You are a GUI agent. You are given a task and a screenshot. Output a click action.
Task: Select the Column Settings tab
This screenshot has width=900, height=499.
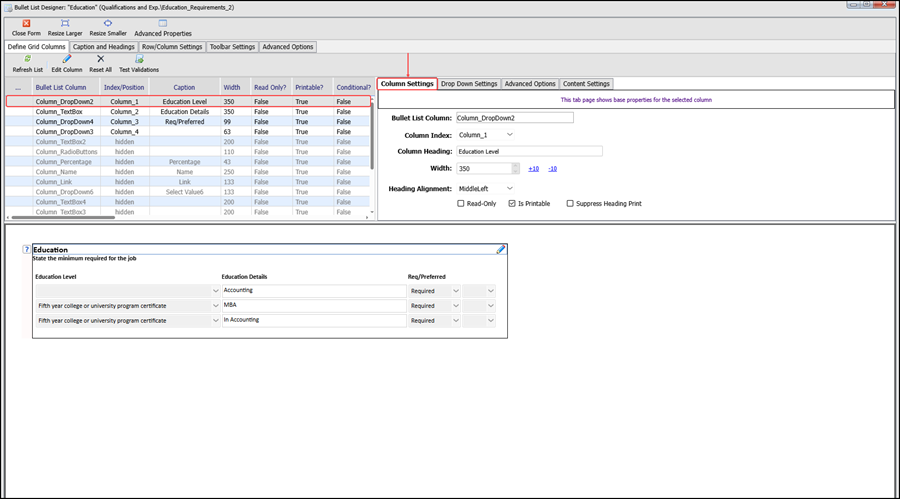[x=407, y=84]
